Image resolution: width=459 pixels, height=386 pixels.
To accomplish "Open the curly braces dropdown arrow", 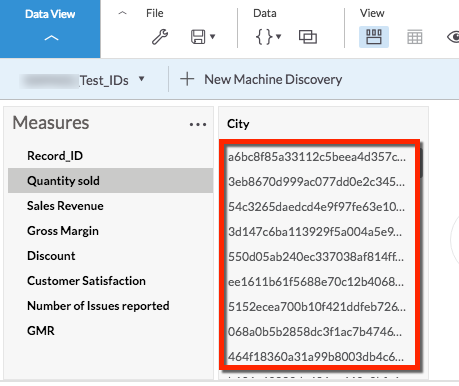I will pos(279,36).
